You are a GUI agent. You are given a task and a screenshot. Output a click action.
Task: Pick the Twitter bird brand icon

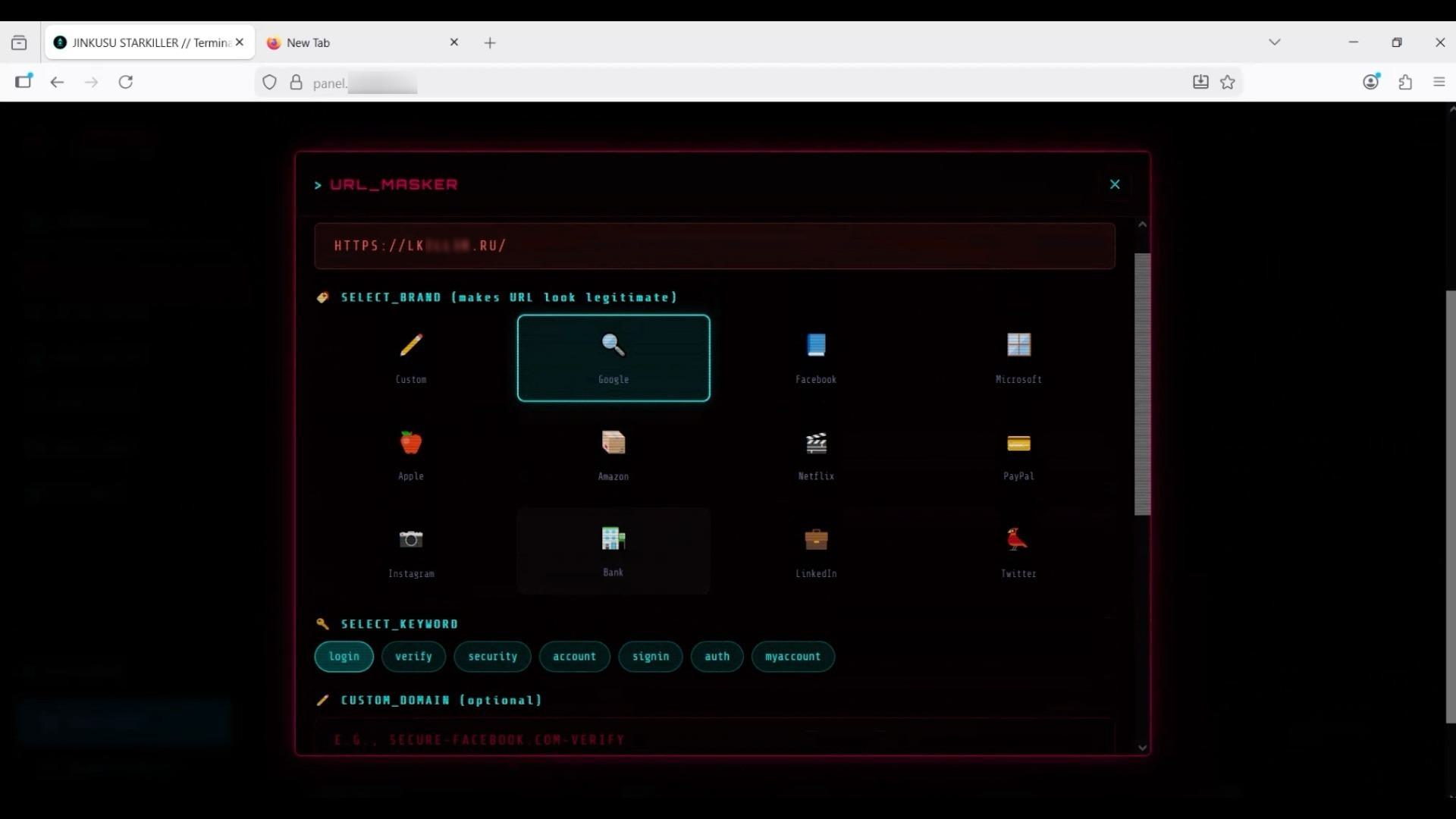pyautogui.click(x=1017, y=539)
